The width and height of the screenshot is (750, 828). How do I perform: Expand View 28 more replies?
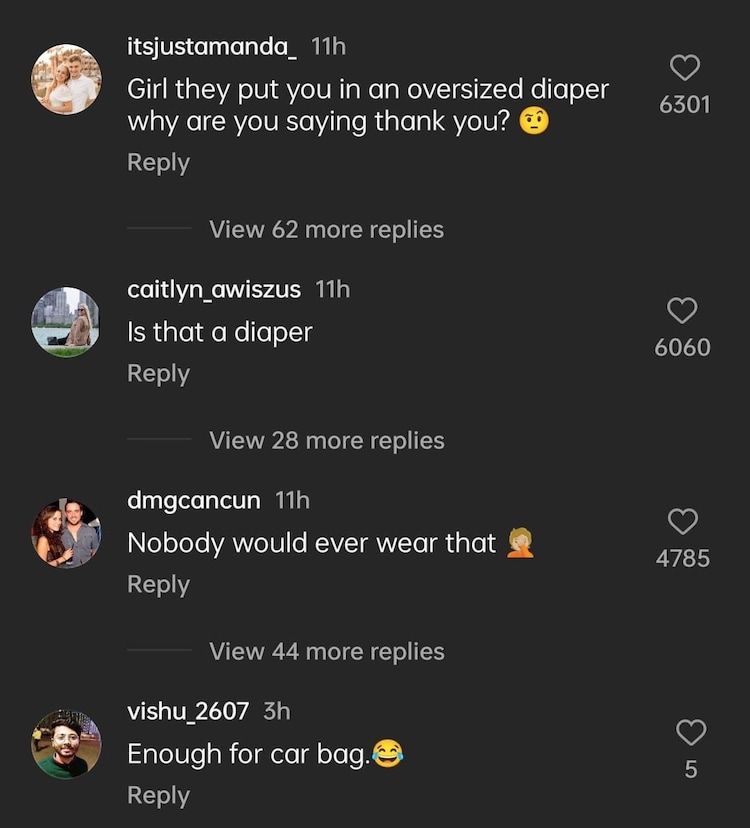[x=326, y=440]
